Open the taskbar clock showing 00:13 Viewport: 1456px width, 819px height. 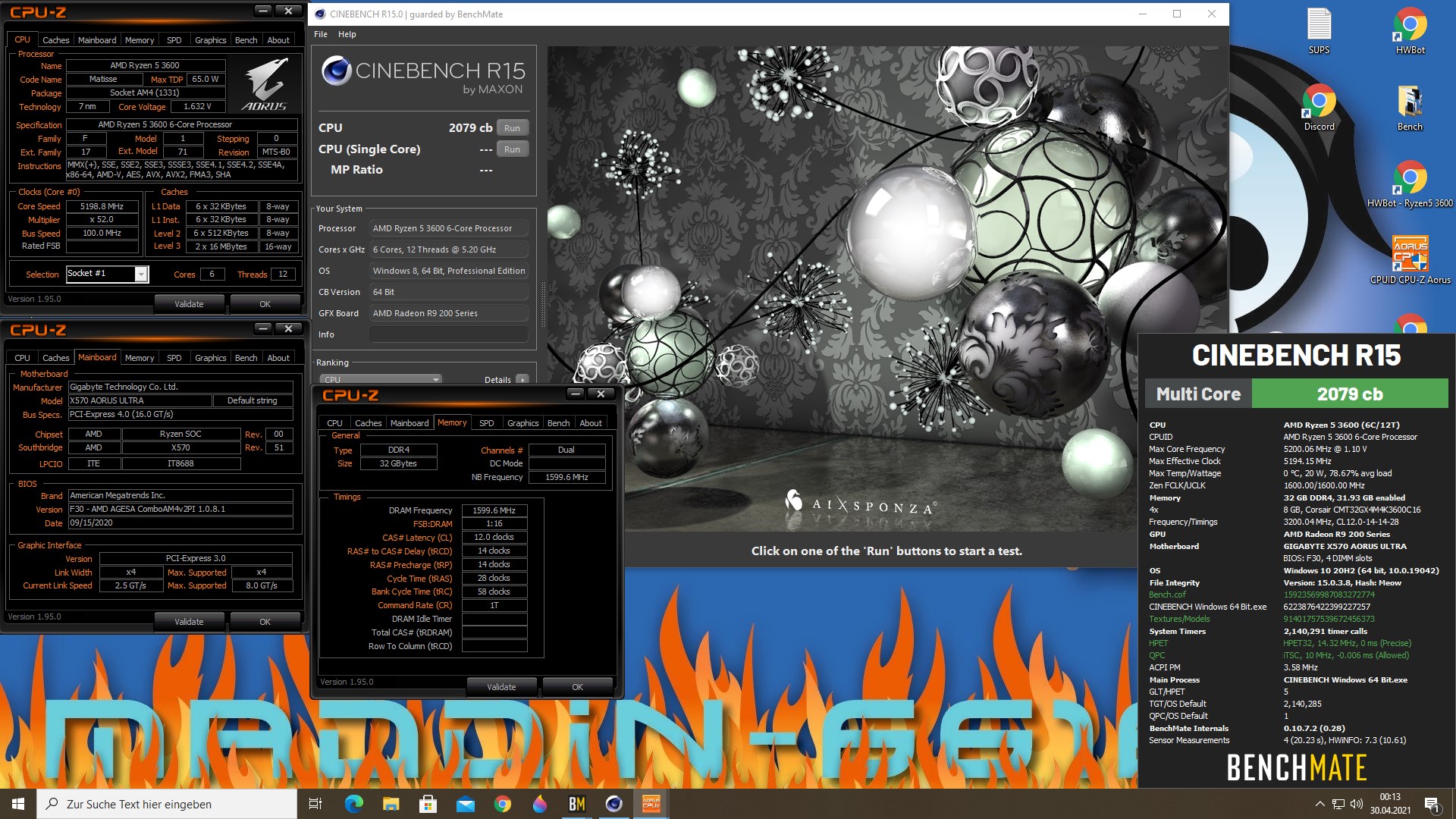pyautogui.click(x=1390, y=804)
